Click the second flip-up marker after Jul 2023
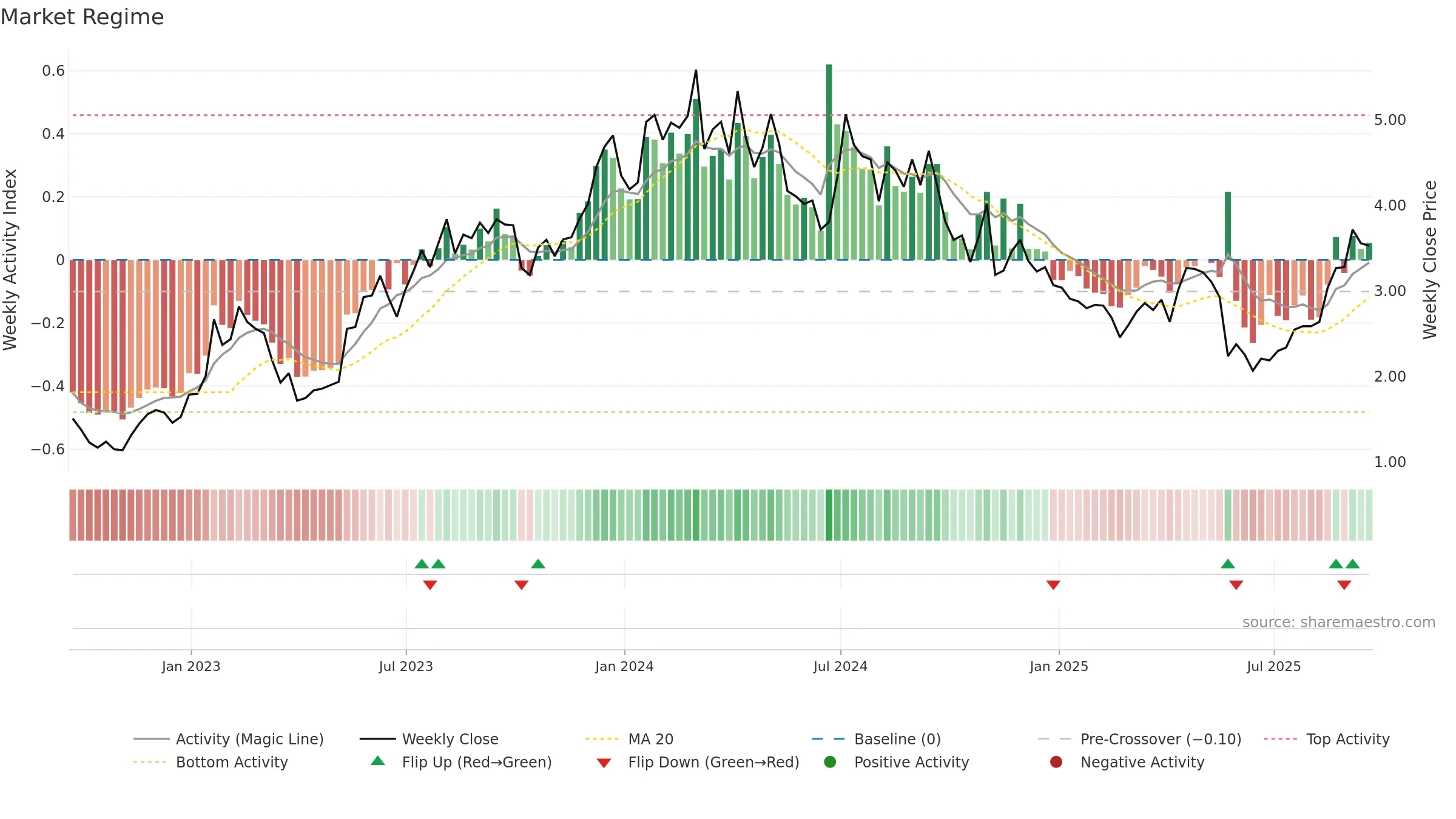Screen dimensions: 1456x819 click(x=439, y=564)
